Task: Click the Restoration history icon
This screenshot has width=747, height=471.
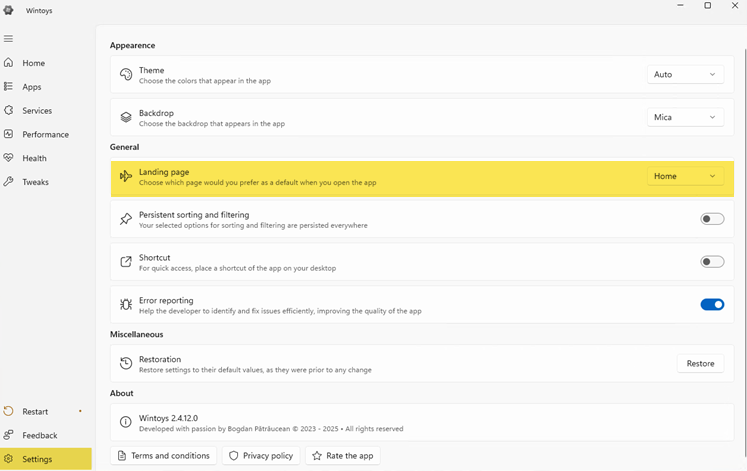Action: point(126,364)
